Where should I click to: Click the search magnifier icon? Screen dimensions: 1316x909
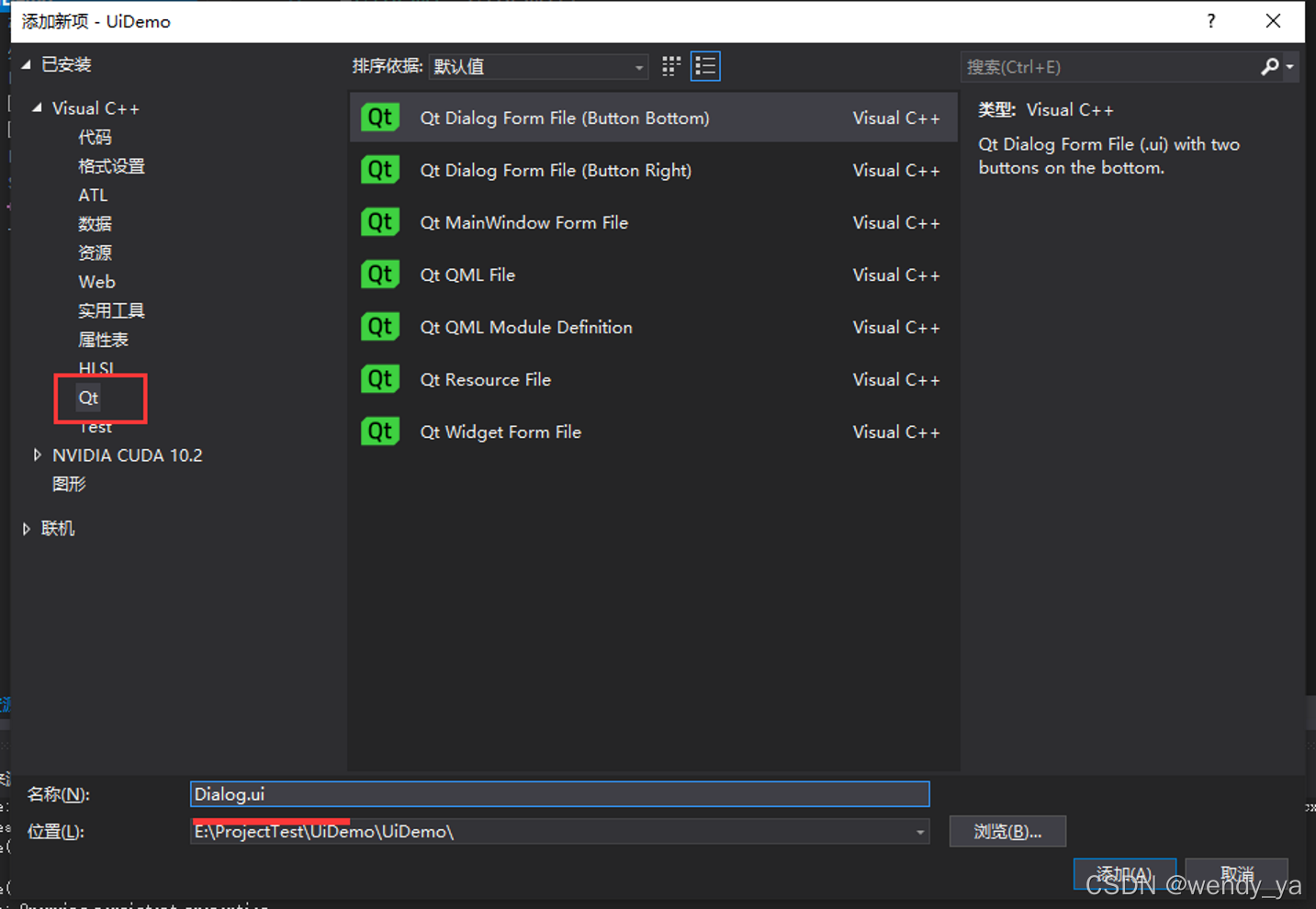tap(1269, 67)
